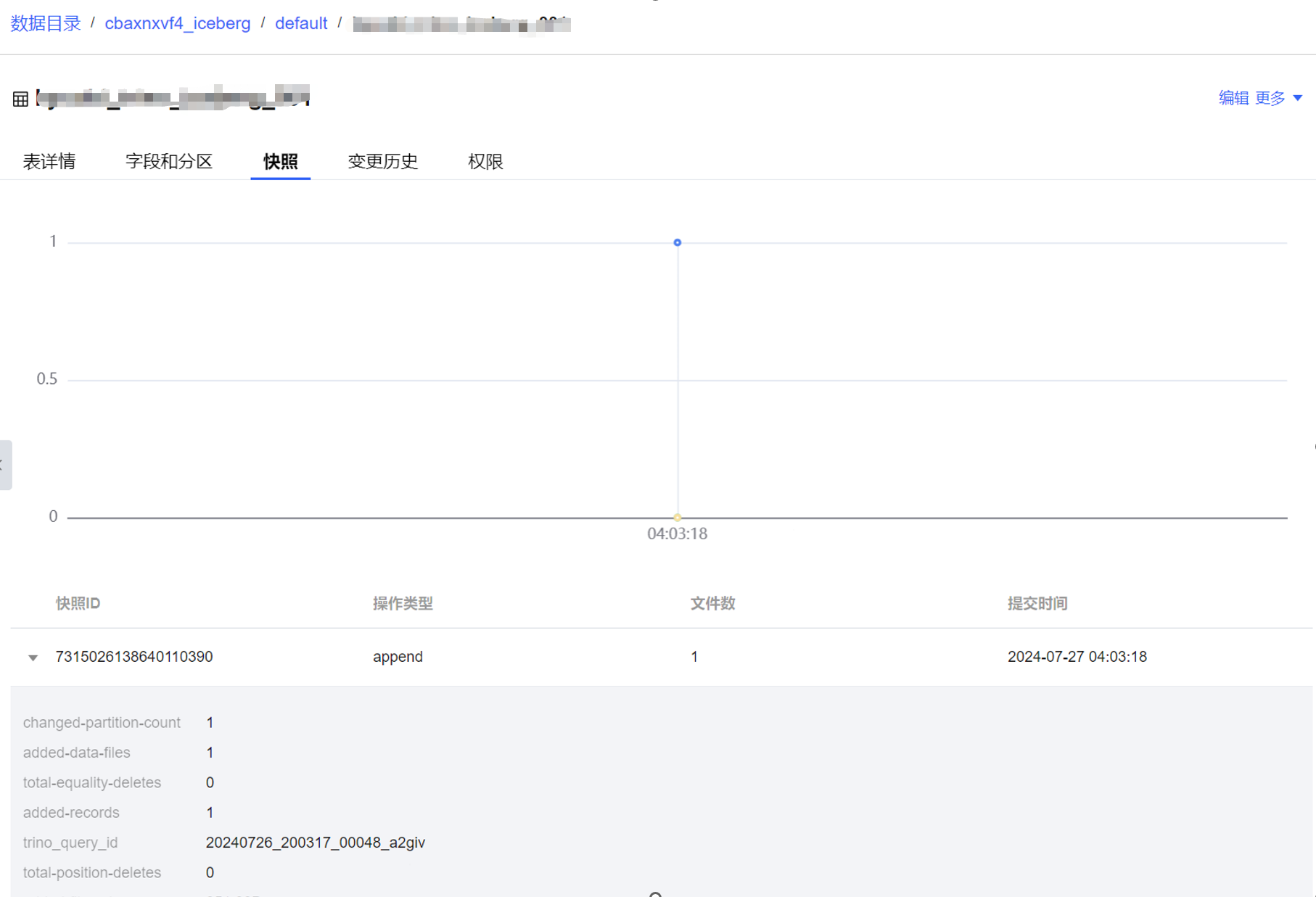Click the 提交时间 column header
1316x897 pixels.
point(1037,603)
